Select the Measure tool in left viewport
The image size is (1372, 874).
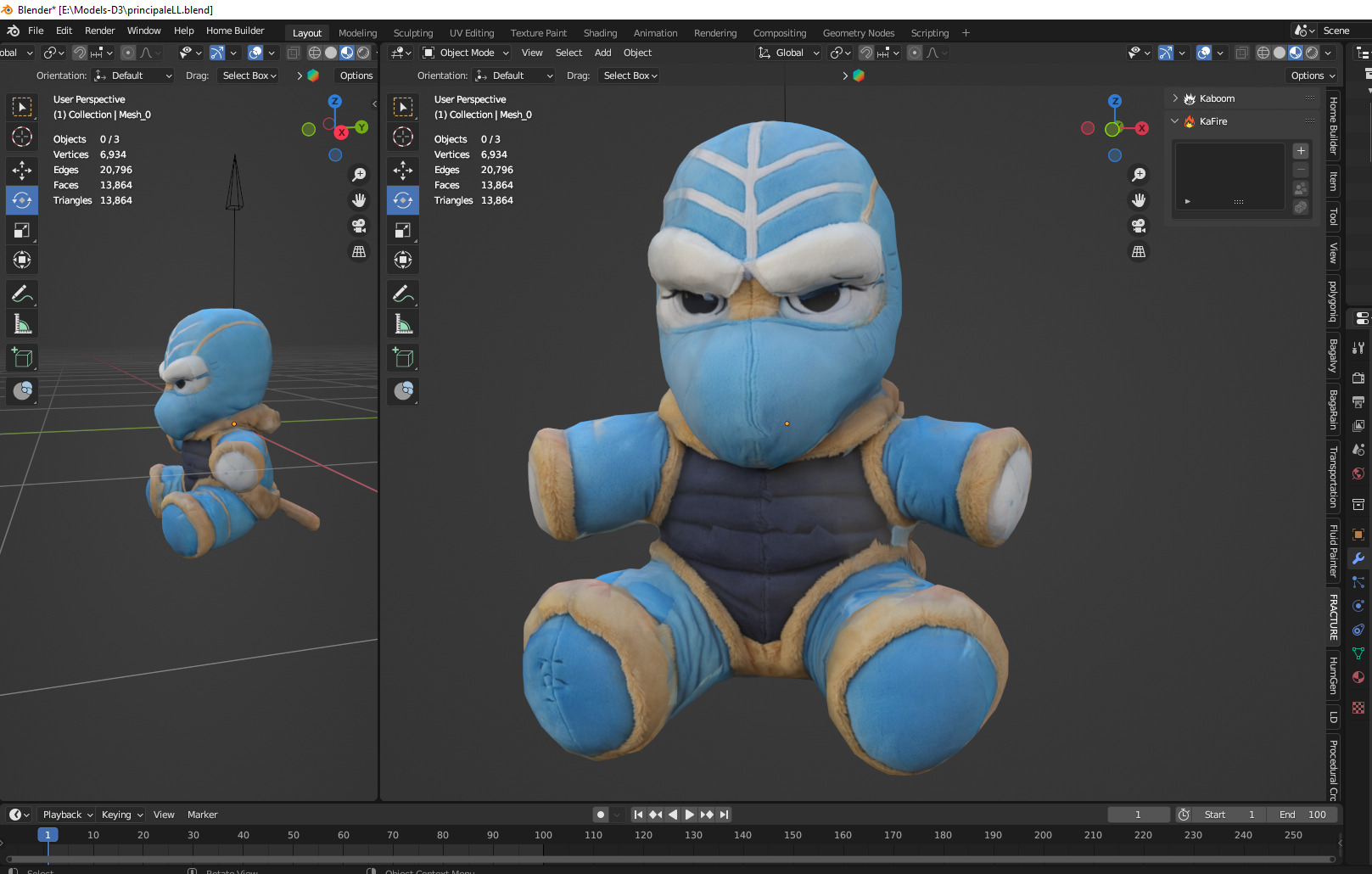[22, 324]
